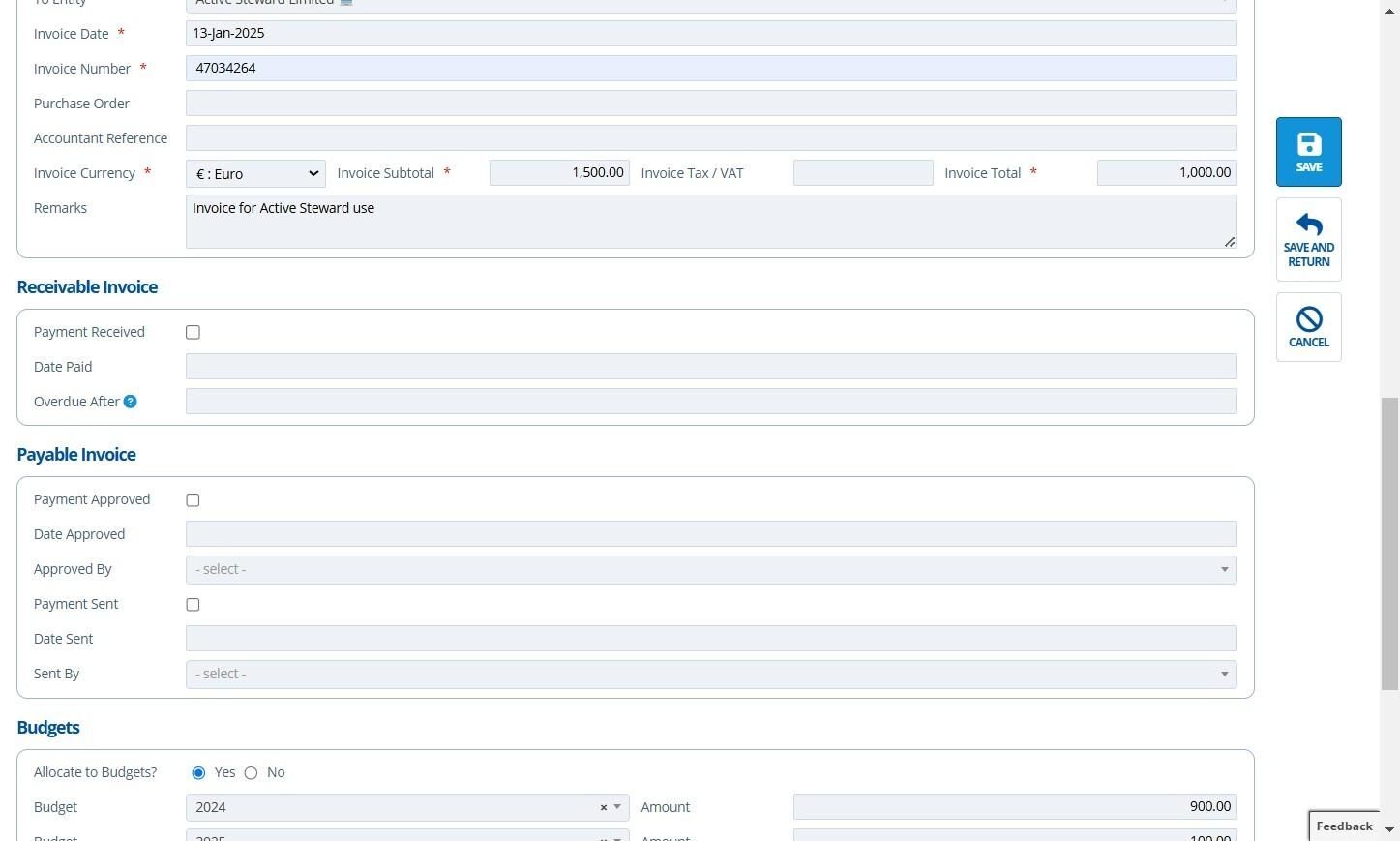Viewport: 1400px width, 841px height.
Task: Edit the Invoice Total amount
Action: [1167, 173]
